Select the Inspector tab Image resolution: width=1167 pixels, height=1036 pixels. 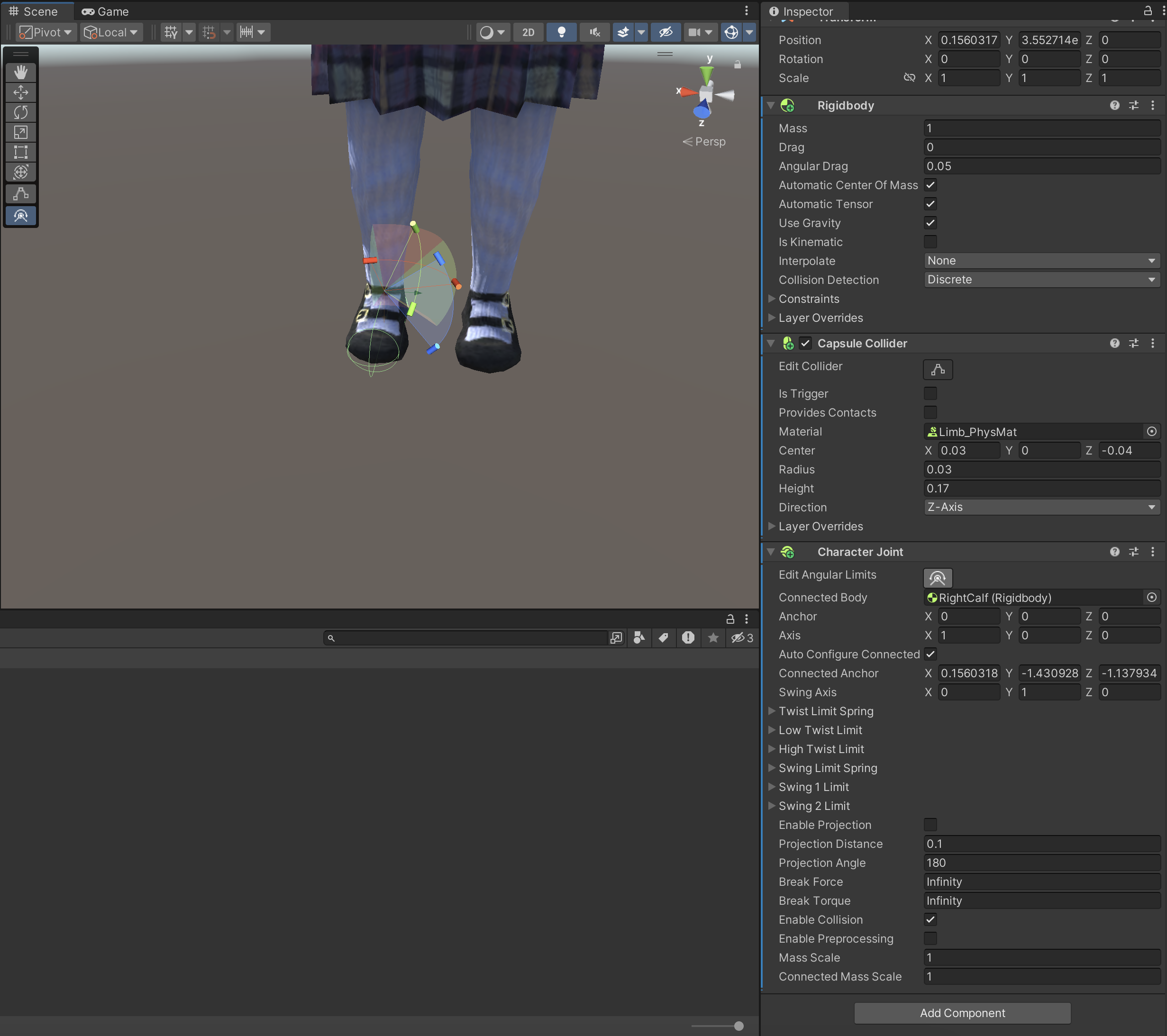(x=802, y=11)
